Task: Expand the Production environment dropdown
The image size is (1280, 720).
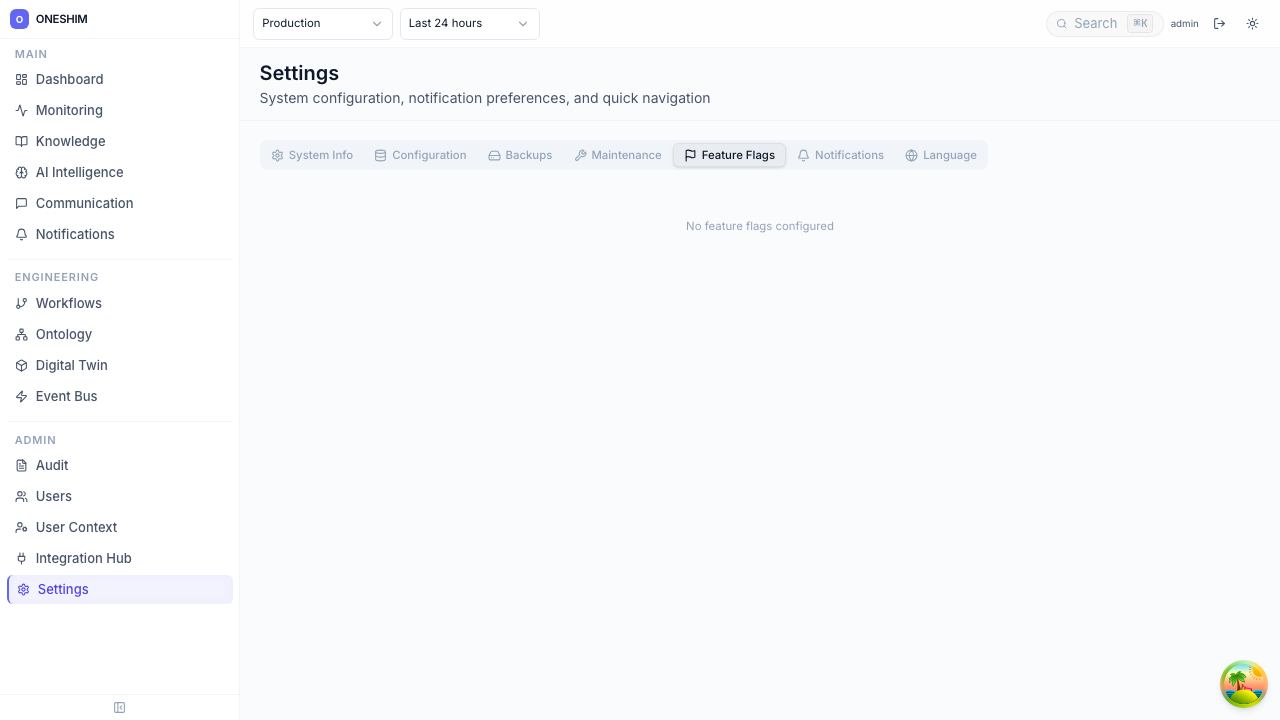Action: pyautogui.click(x=322, y=23)
